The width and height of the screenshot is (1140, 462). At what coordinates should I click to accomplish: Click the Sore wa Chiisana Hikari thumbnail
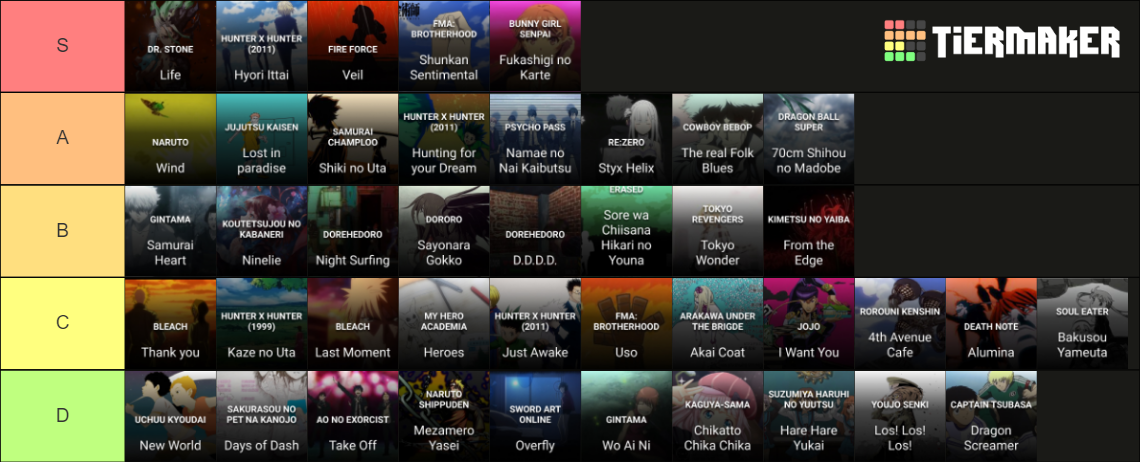click(x=626, y=231)
